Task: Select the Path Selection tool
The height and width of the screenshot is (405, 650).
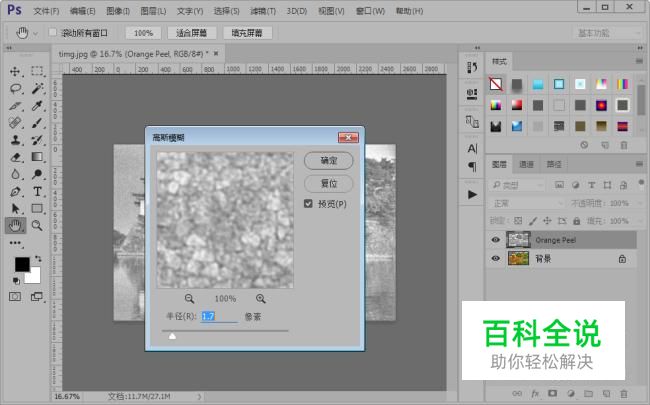Action: pyautogui.click(x=15, y=208)
